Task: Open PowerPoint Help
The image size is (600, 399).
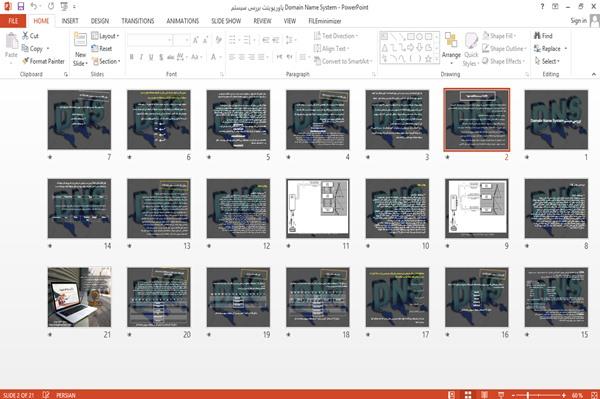Action: 542,7
